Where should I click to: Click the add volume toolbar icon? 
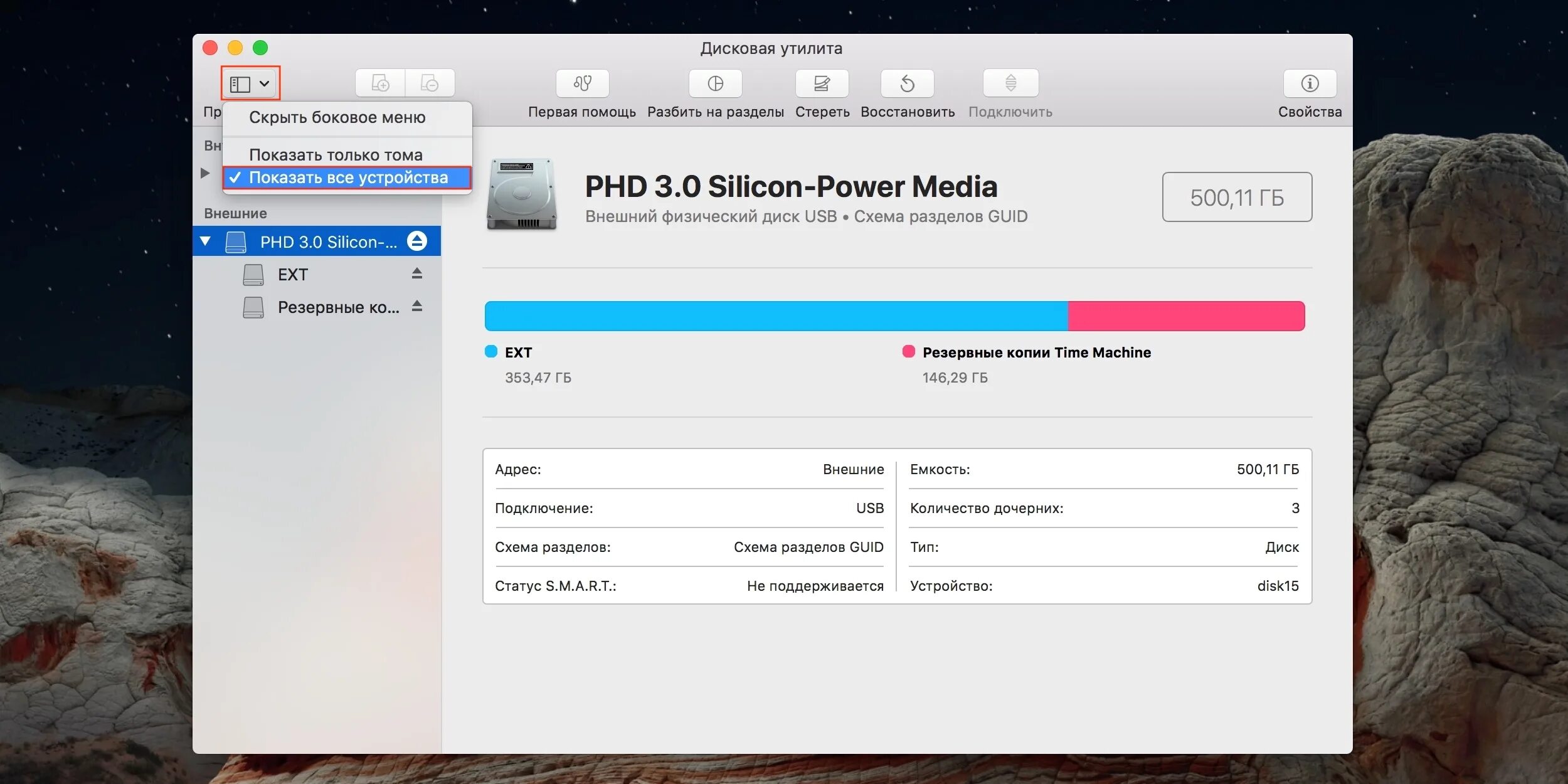pyautogui.click(x=380, y=83)
